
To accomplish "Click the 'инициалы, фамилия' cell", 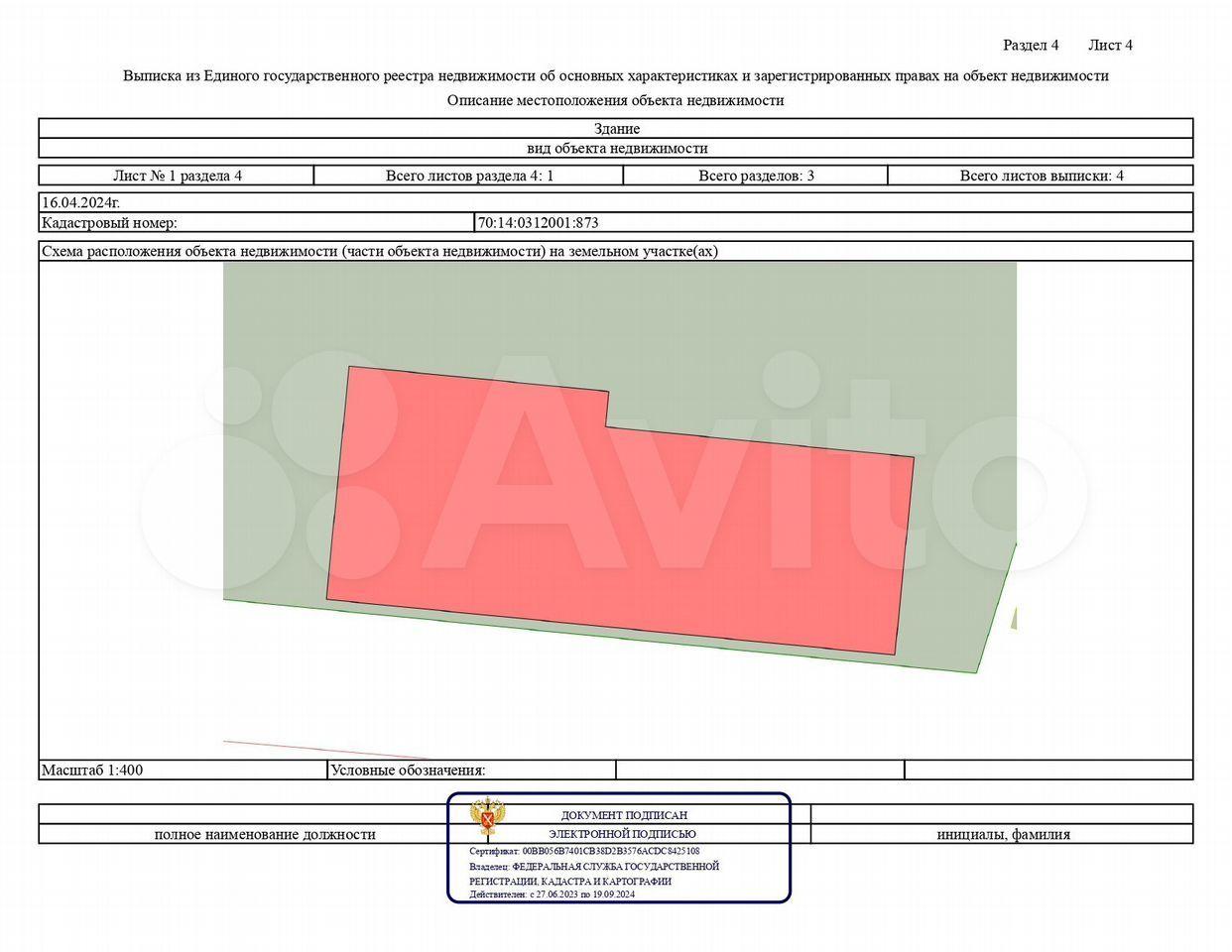I will tap(1003, 835).
